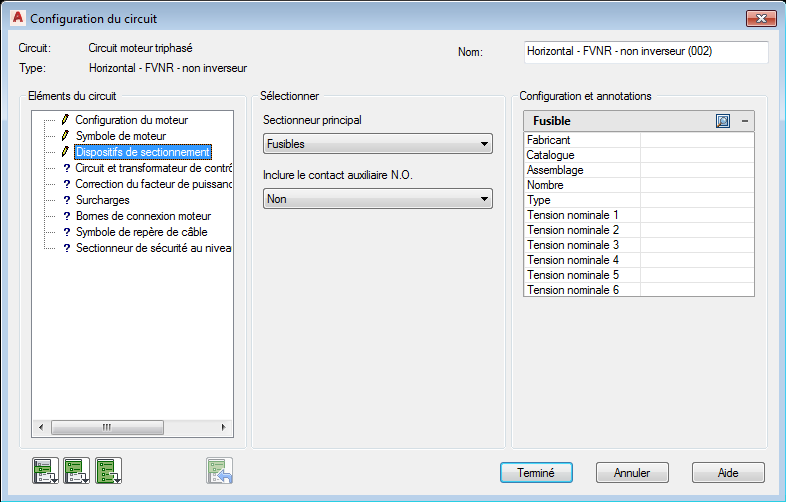Select Surcharges in circuit elements tree
This screenshot has width=786, height=502.
(x=102, y=200)
